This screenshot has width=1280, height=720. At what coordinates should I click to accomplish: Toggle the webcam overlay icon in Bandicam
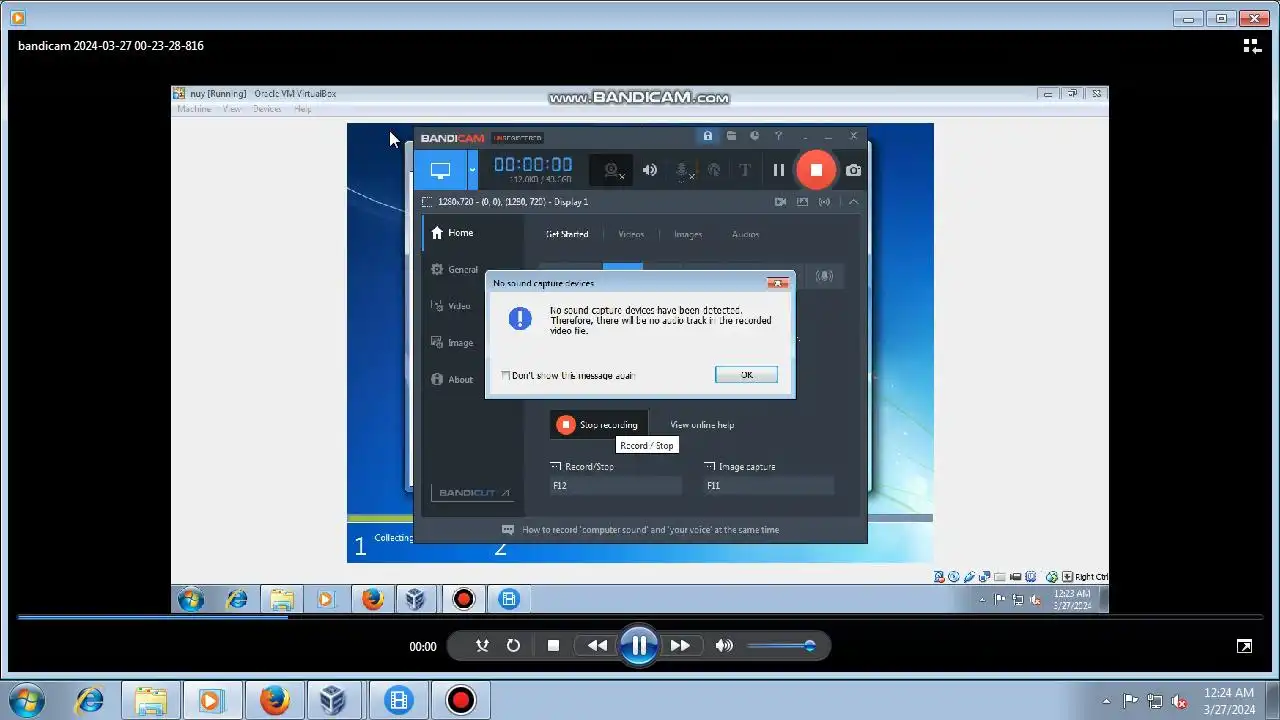[613, 170]
